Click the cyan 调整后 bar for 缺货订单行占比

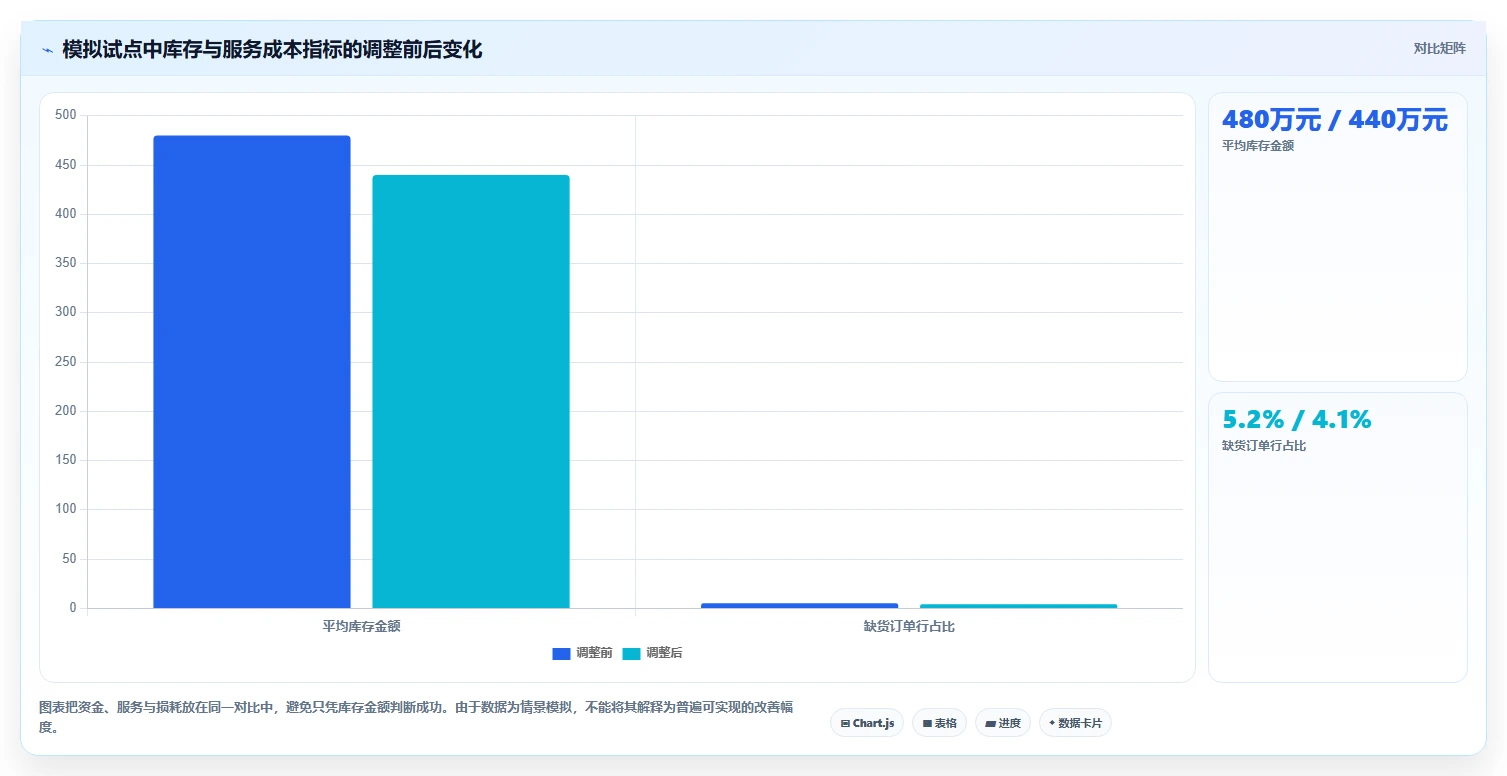(1018, 606)
